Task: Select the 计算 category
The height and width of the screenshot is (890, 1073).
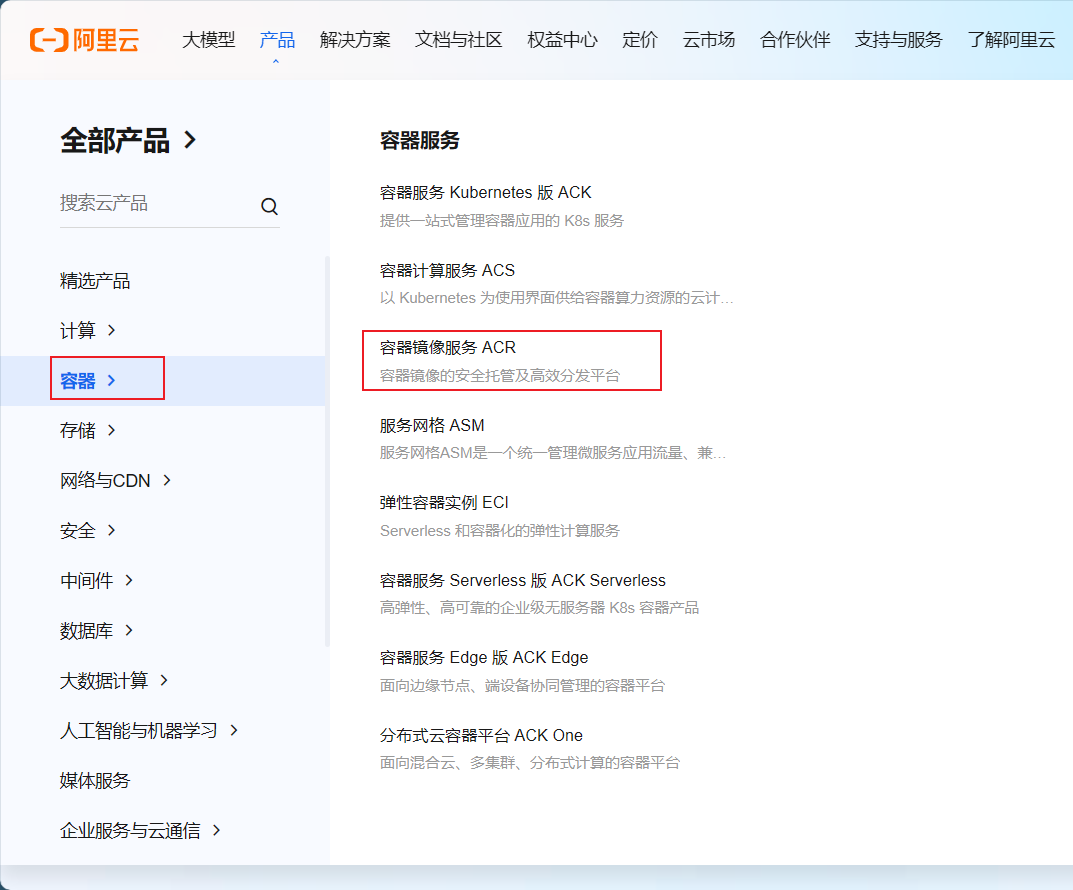Action: 77,330
